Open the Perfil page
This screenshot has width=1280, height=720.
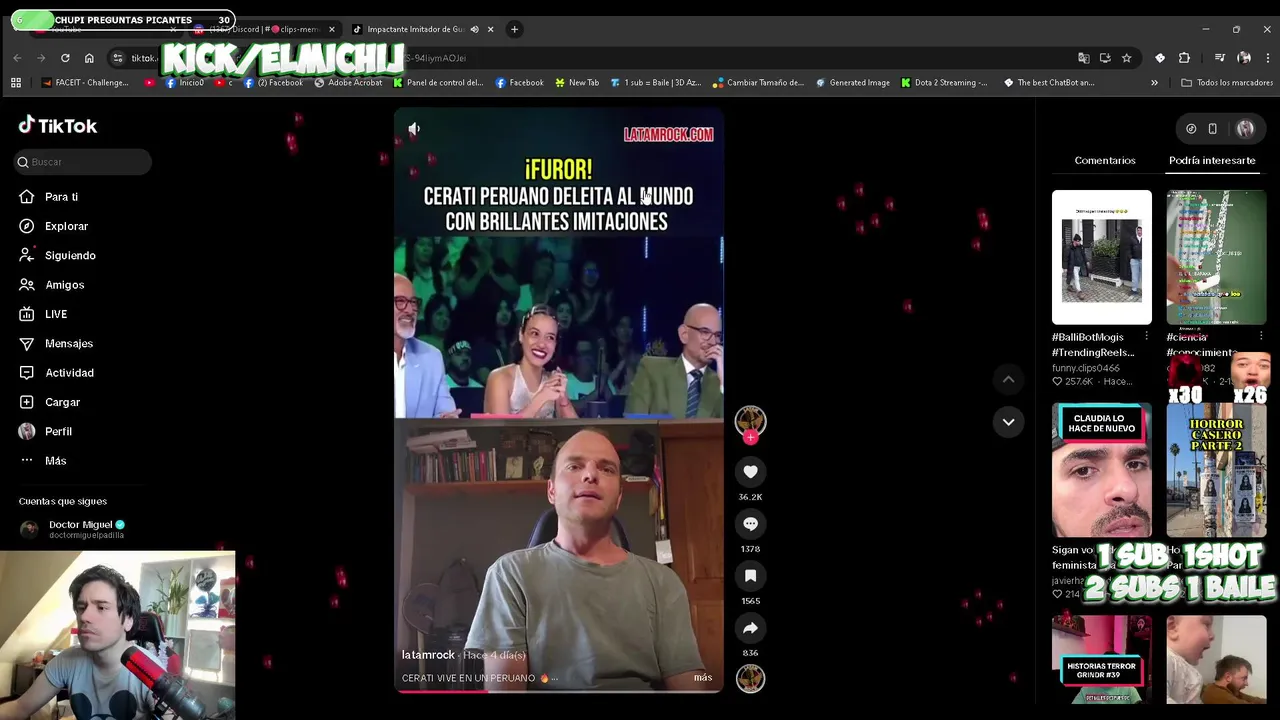tap(58, 431)
